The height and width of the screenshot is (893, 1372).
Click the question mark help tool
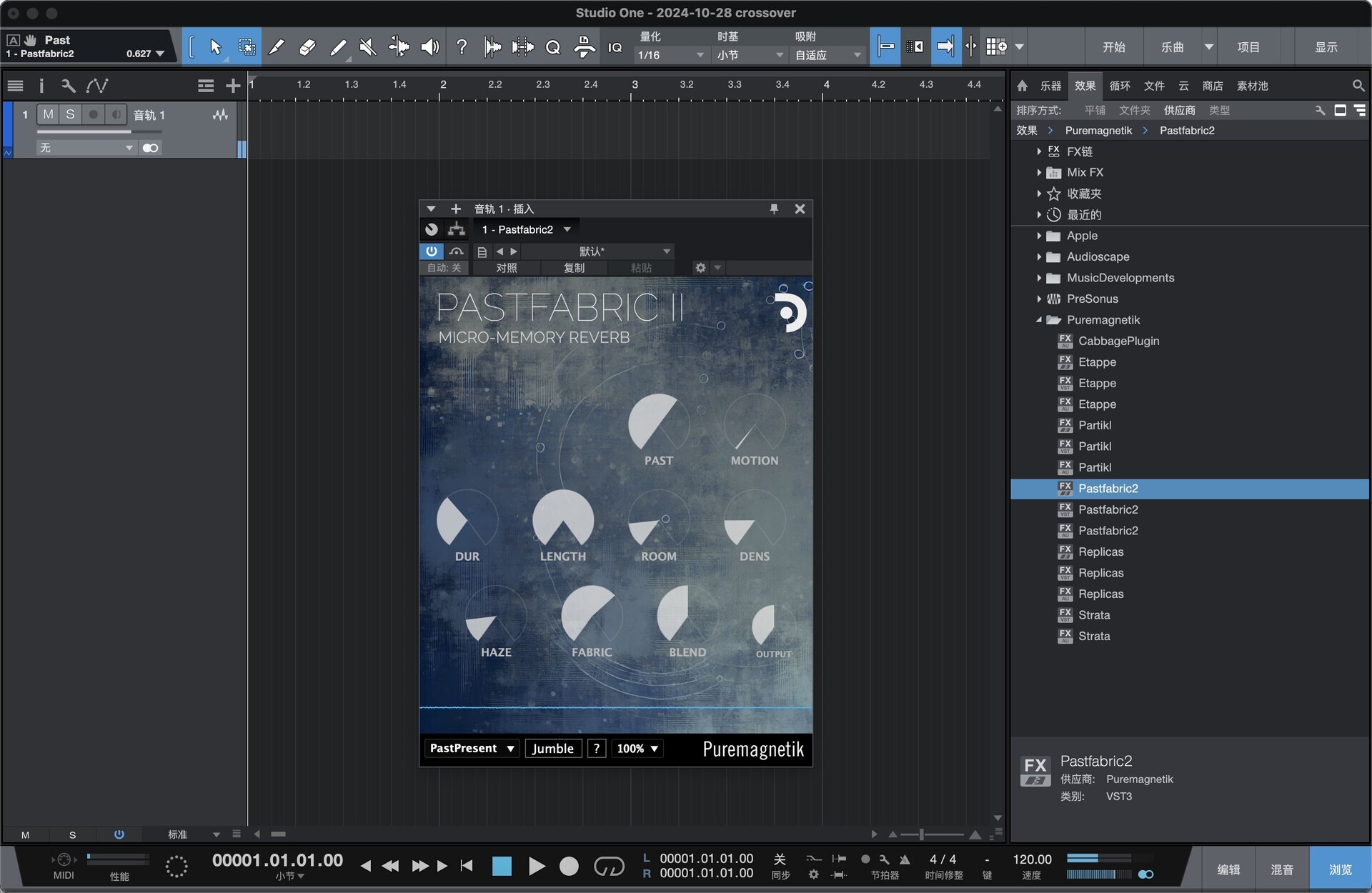pos(462,47)
